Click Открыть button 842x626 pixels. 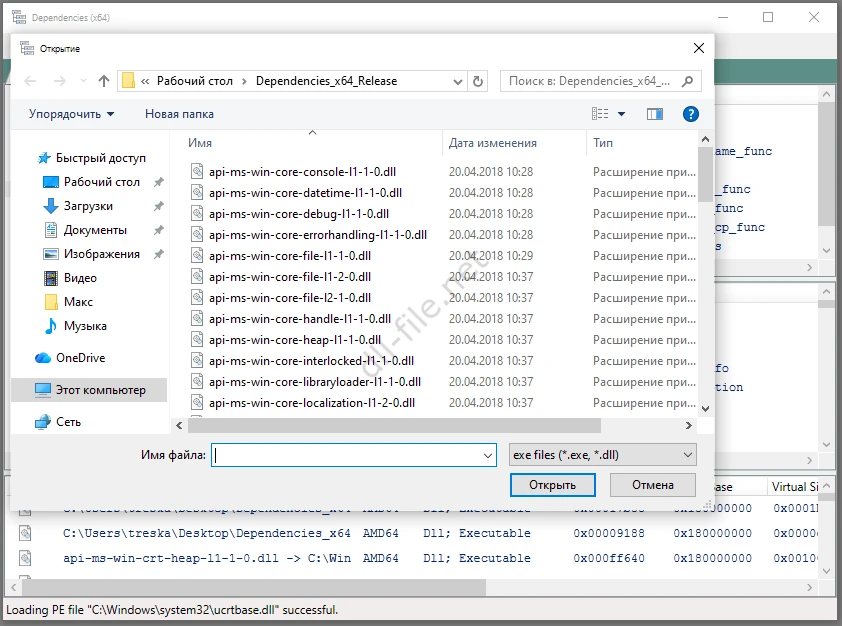click(x=553, y=485)
